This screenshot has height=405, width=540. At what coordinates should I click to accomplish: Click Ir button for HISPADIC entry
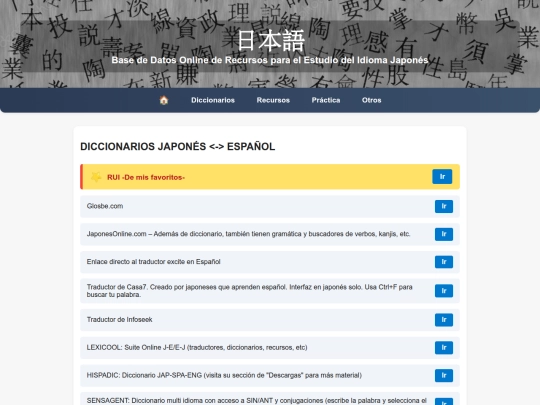coord(444,375)
